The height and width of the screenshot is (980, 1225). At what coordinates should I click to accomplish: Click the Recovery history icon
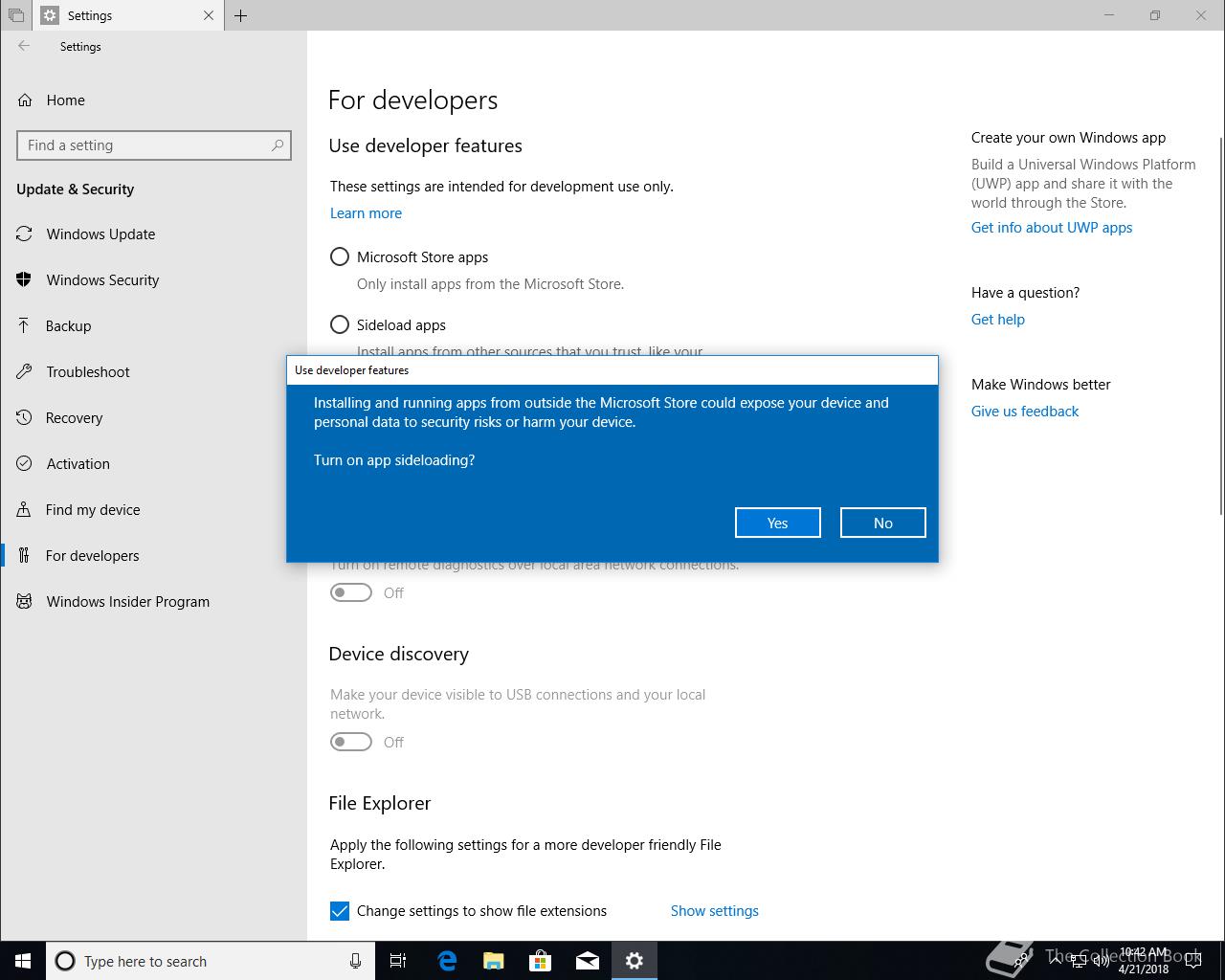click(25, 418)
